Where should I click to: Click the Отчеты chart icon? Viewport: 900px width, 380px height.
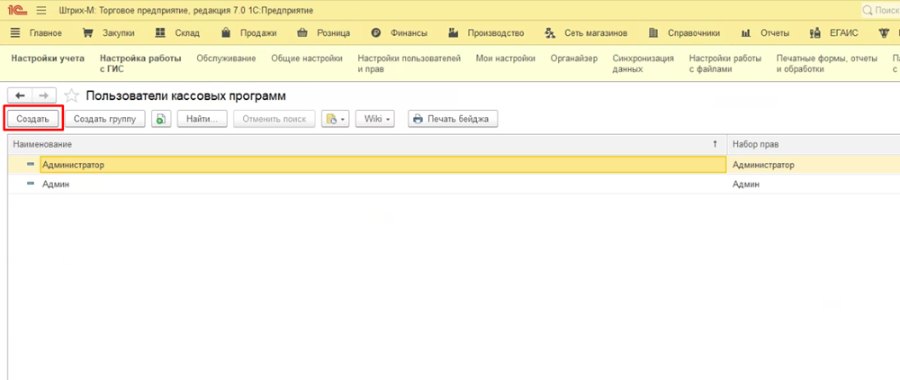746,33
